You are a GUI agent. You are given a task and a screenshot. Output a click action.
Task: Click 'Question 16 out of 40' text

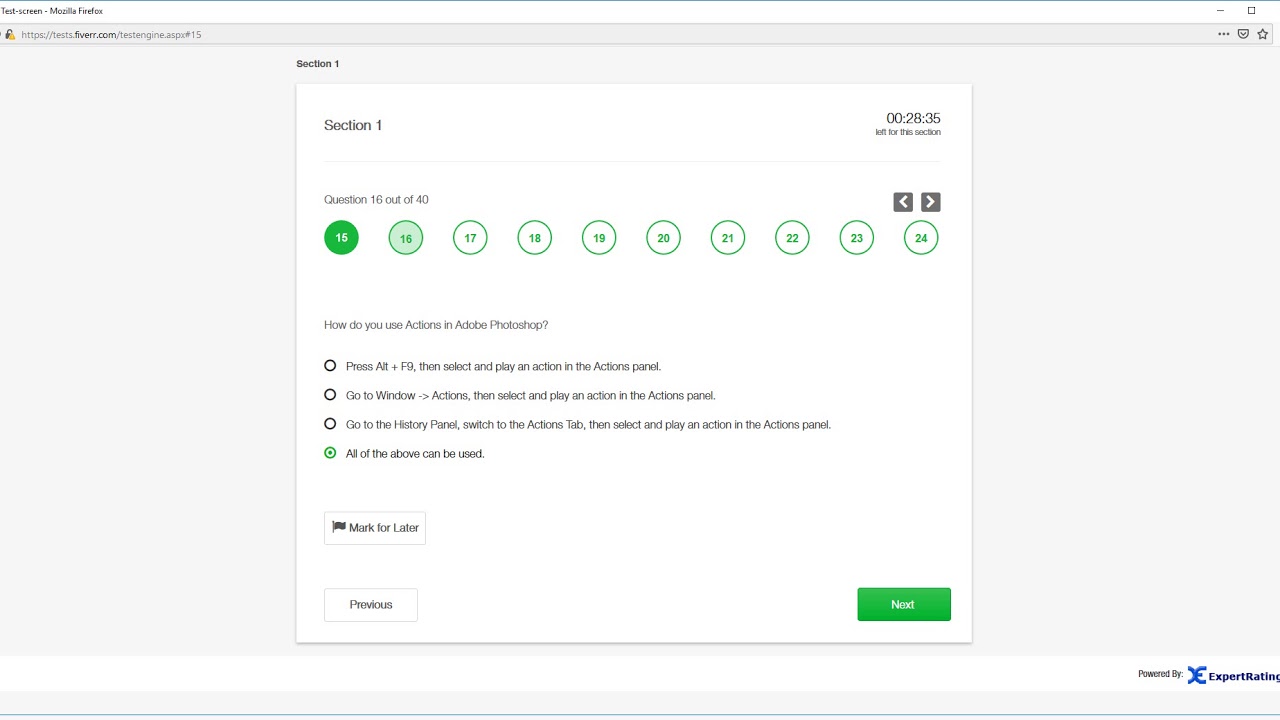pos(376,200)
